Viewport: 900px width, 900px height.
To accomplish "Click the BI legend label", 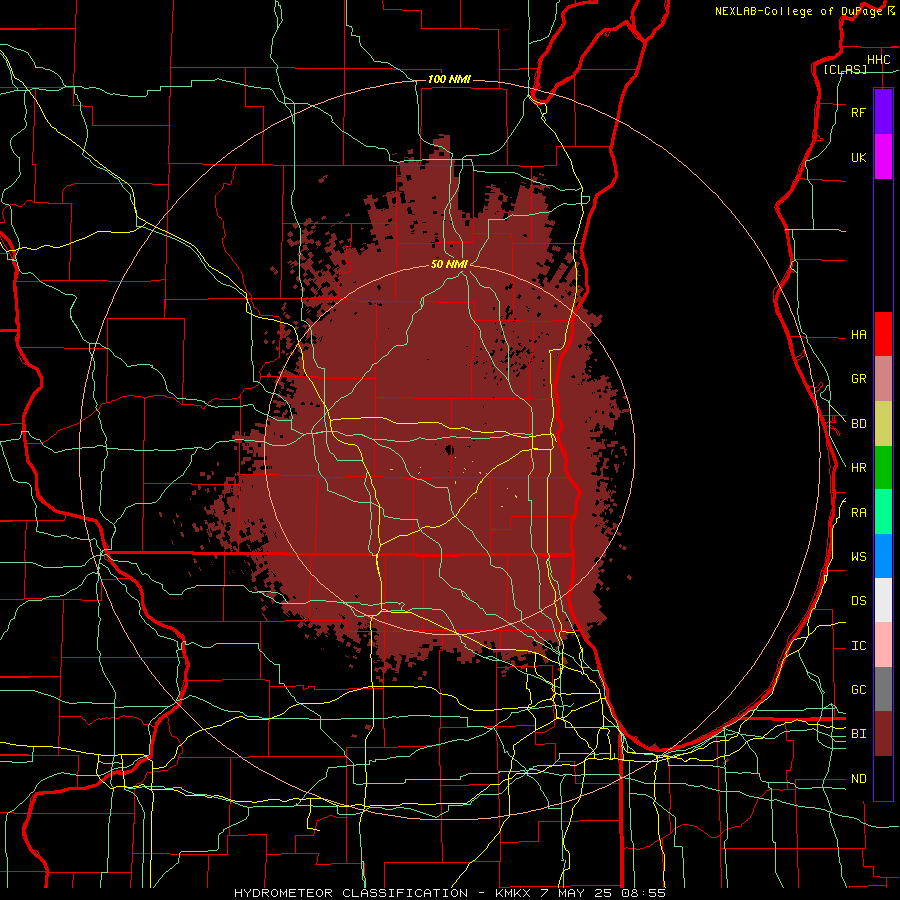I will pos(858,734).
